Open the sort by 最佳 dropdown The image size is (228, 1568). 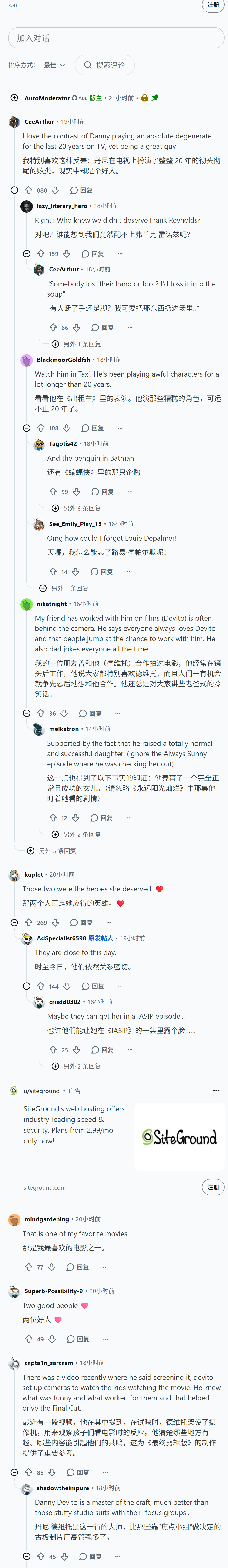[54, 65]
